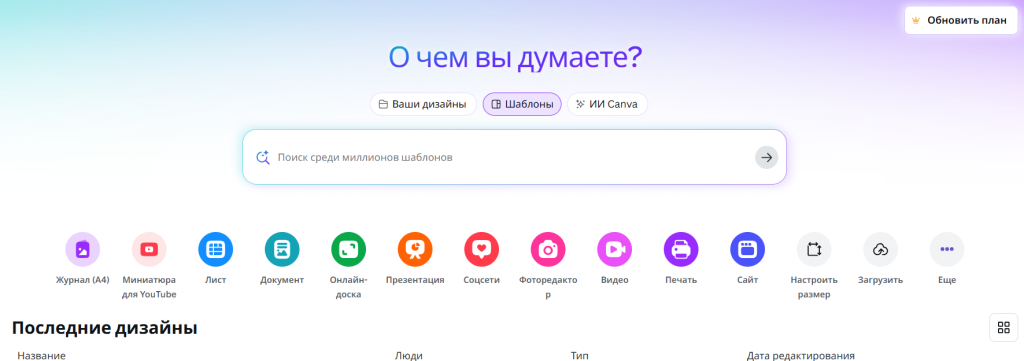The height and width of the screenshot is (361, 1024).
Task: Open the Печать products icon
Action: pyautogui.click(x=681, y=249)
